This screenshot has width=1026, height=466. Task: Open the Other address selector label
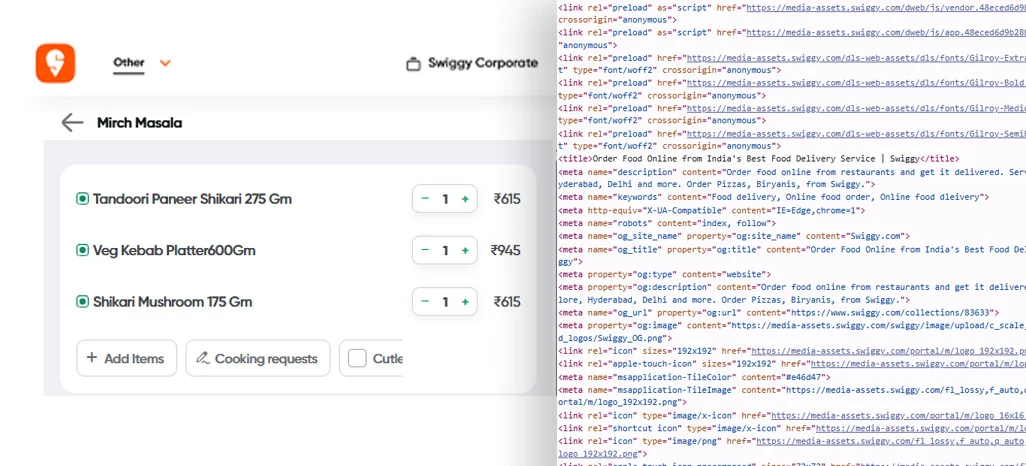128,63
